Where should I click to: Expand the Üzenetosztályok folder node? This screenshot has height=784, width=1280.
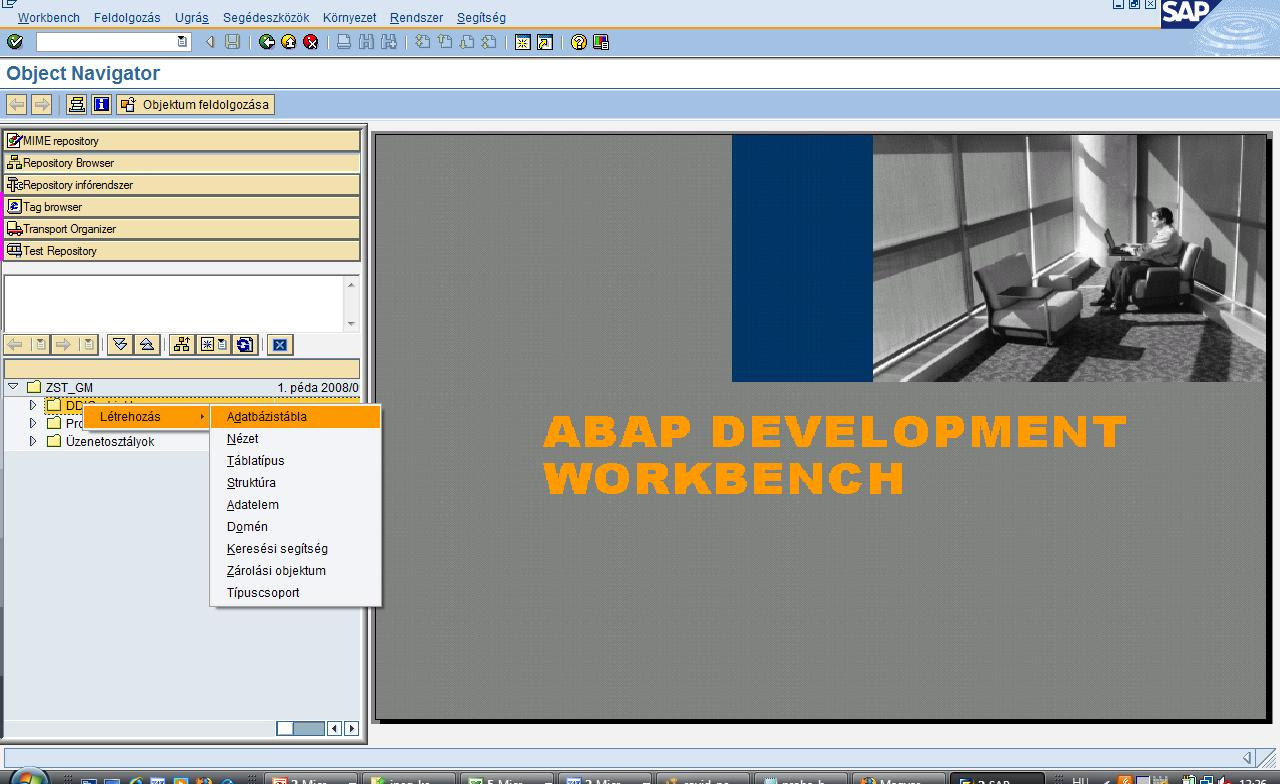(x=33, y=441)
